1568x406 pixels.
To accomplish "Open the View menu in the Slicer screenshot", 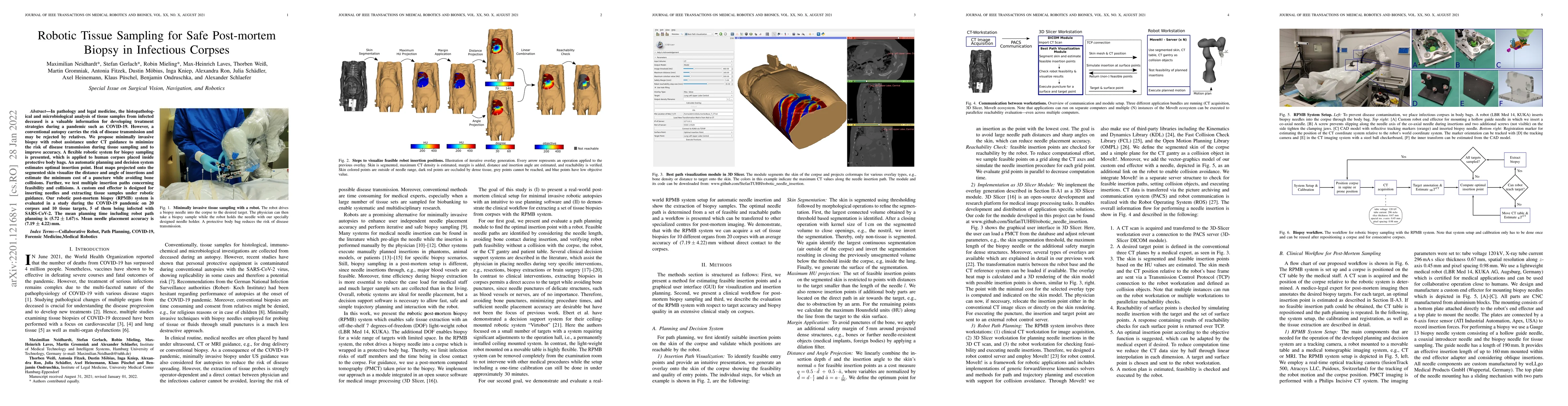I will (668, 30).
